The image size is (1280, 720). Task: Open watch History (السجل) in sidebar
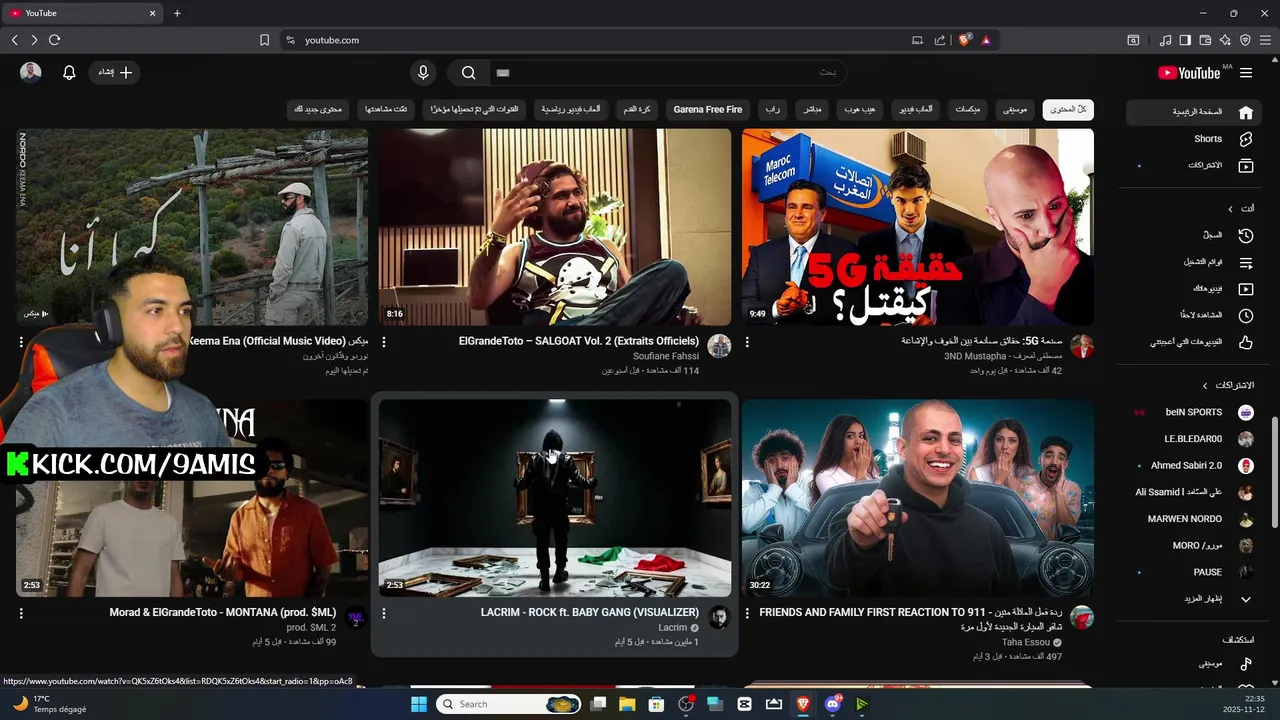1192,235
